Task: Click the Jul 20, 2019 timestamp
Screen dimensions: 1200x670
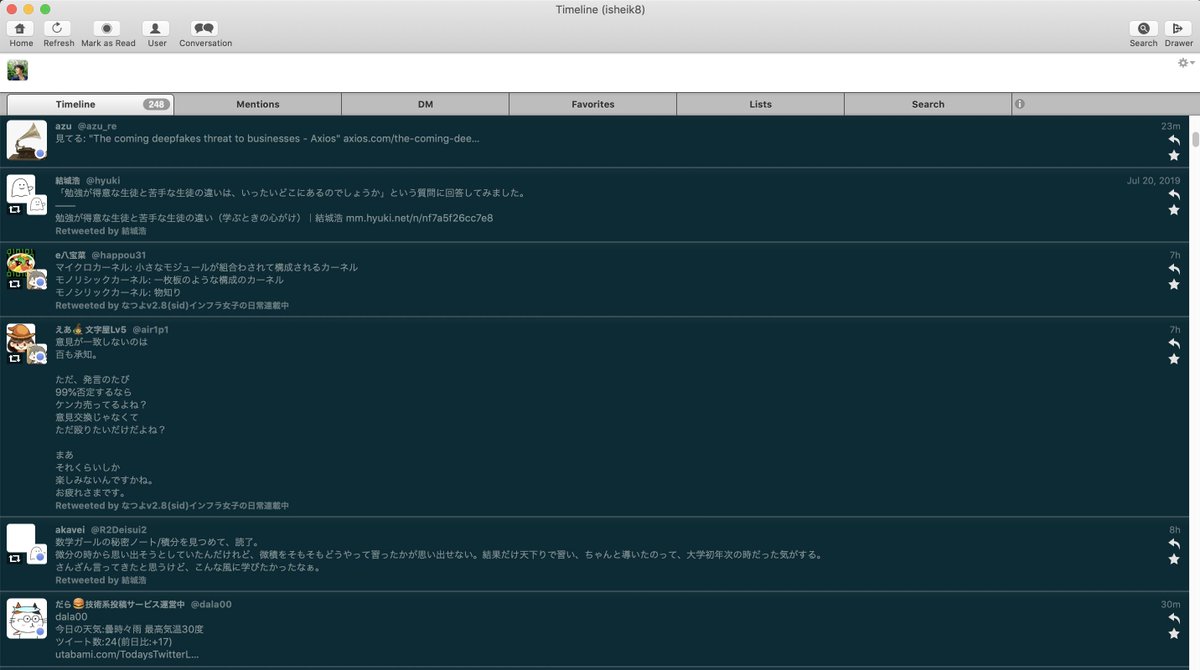Action: pyautogui.click(x=1153, y=180)
